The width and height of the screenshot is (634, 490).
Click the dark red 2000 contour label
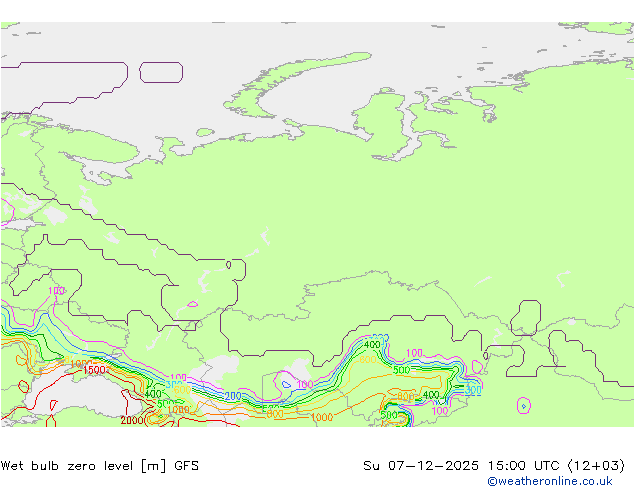click(x=132, y=420)
